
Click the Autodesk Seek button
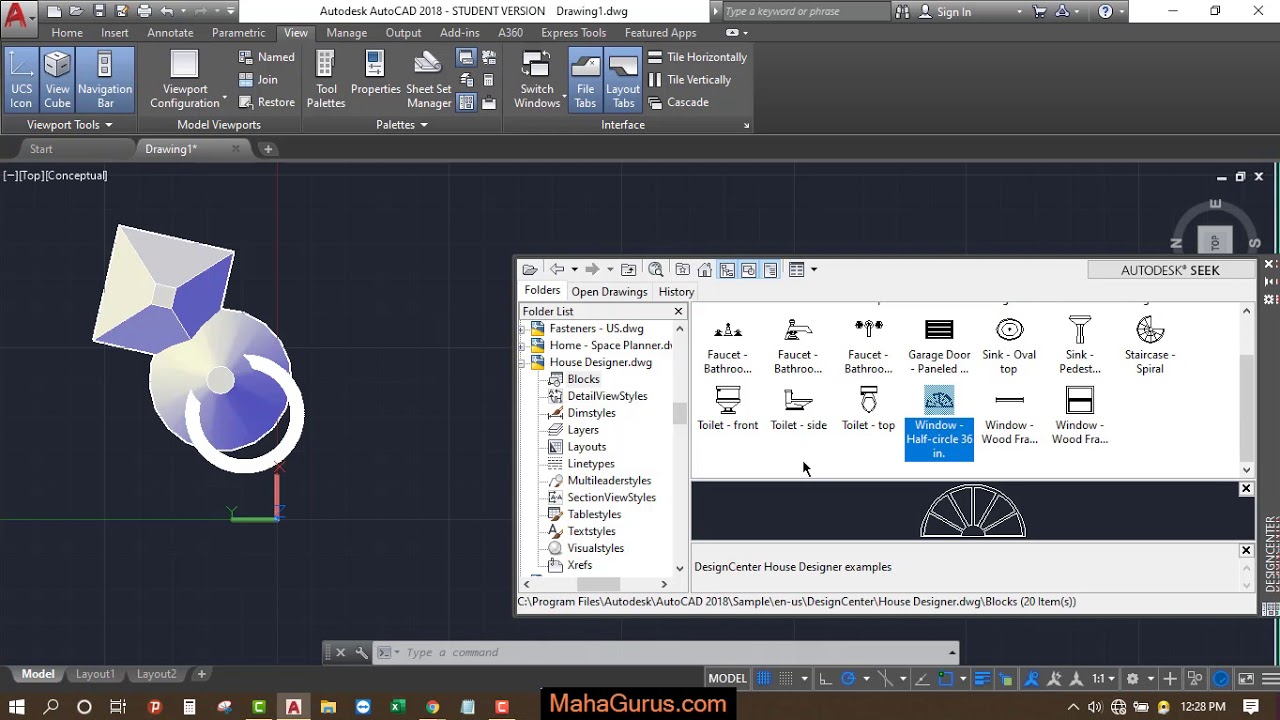1170,270
